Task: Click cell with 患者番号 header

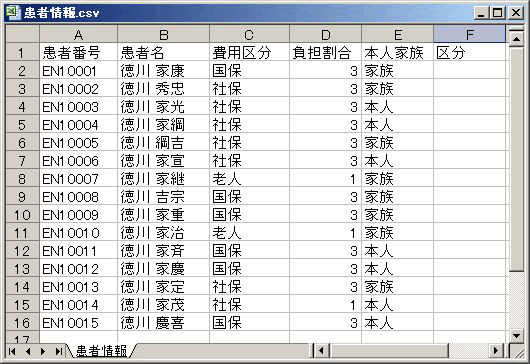Action: pos(78,53)
